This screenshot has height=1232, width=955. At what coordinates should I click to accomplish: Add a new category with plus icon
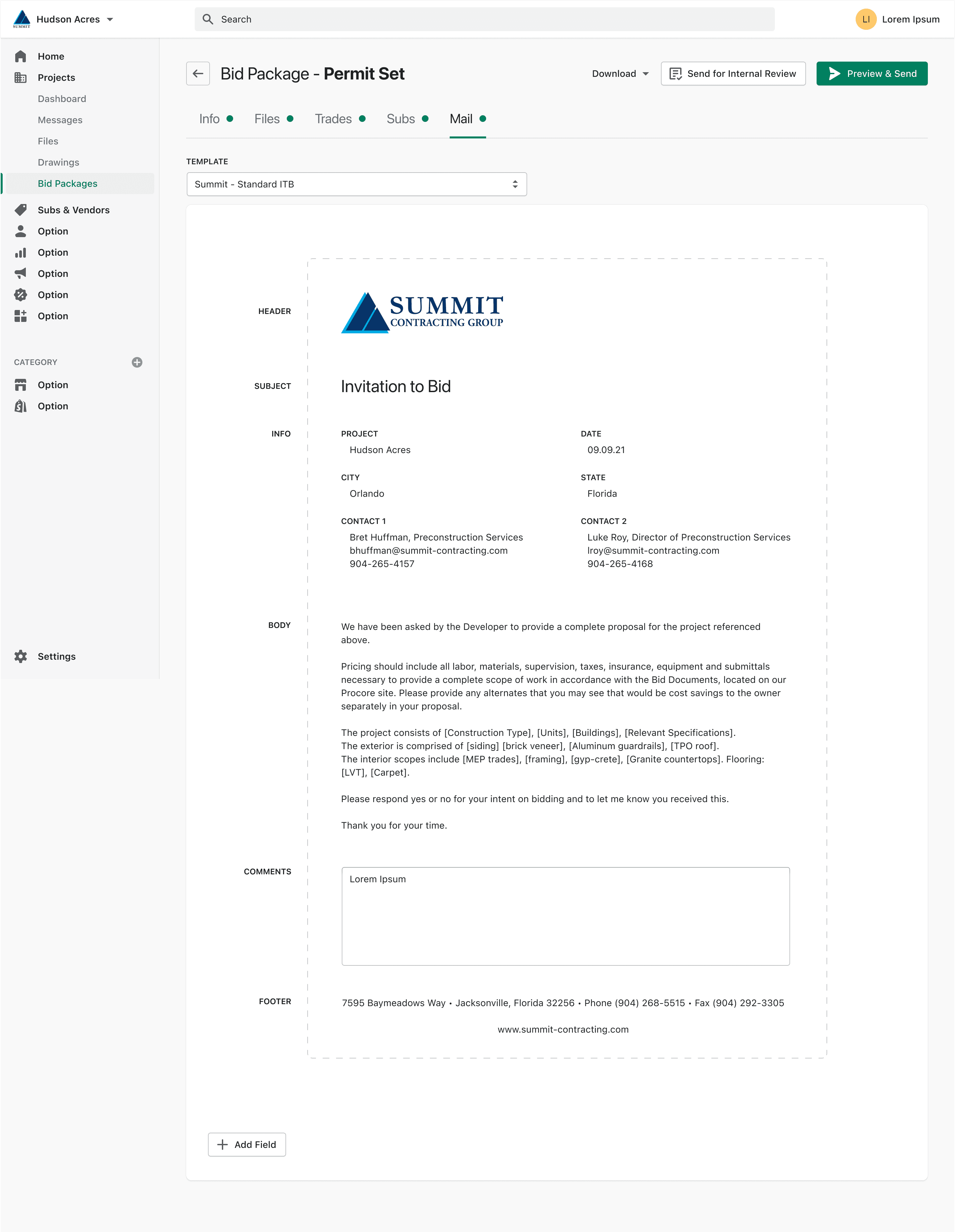click(x=137, y=362)
